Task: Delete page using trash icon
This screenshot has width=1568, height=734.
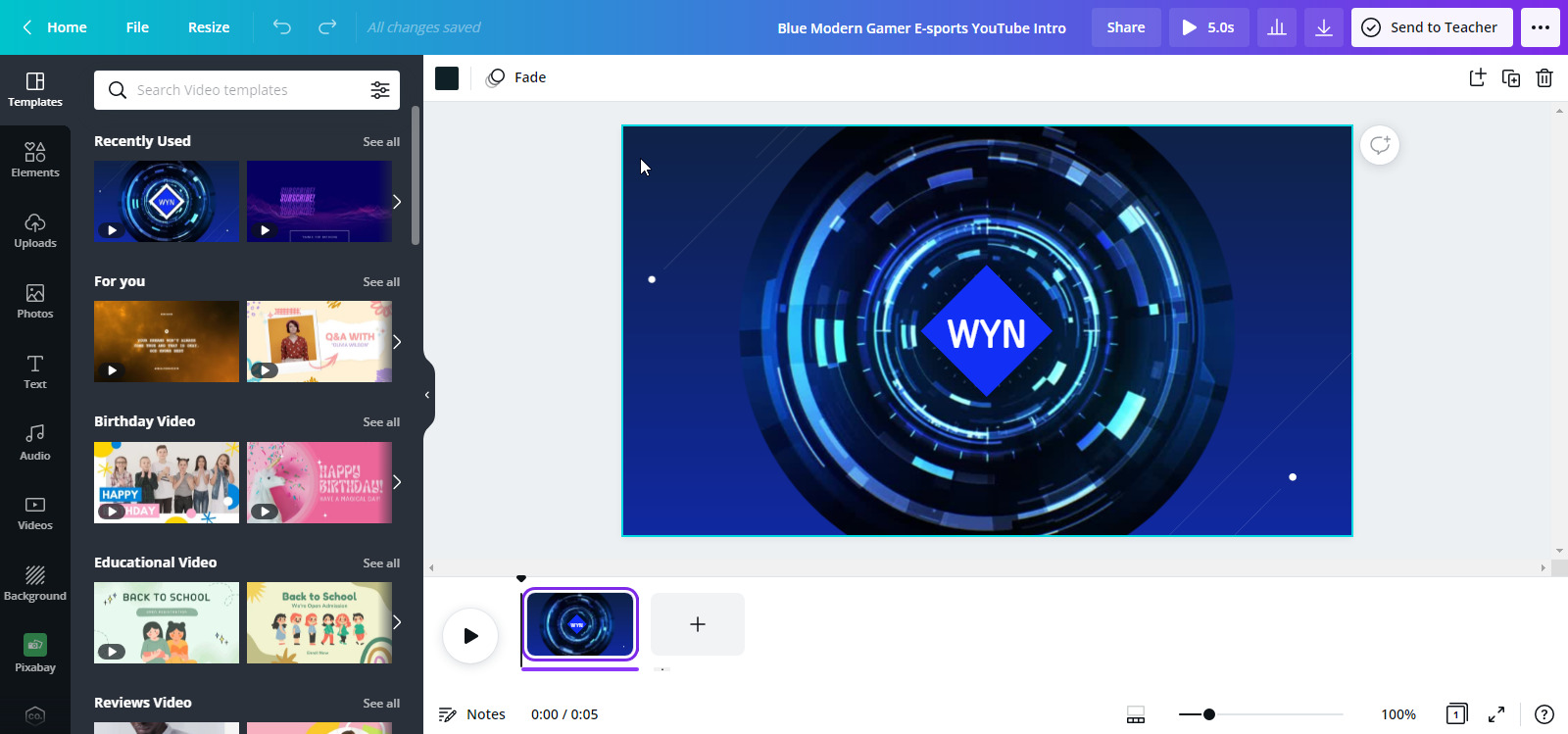Action: pos(1544,78)
